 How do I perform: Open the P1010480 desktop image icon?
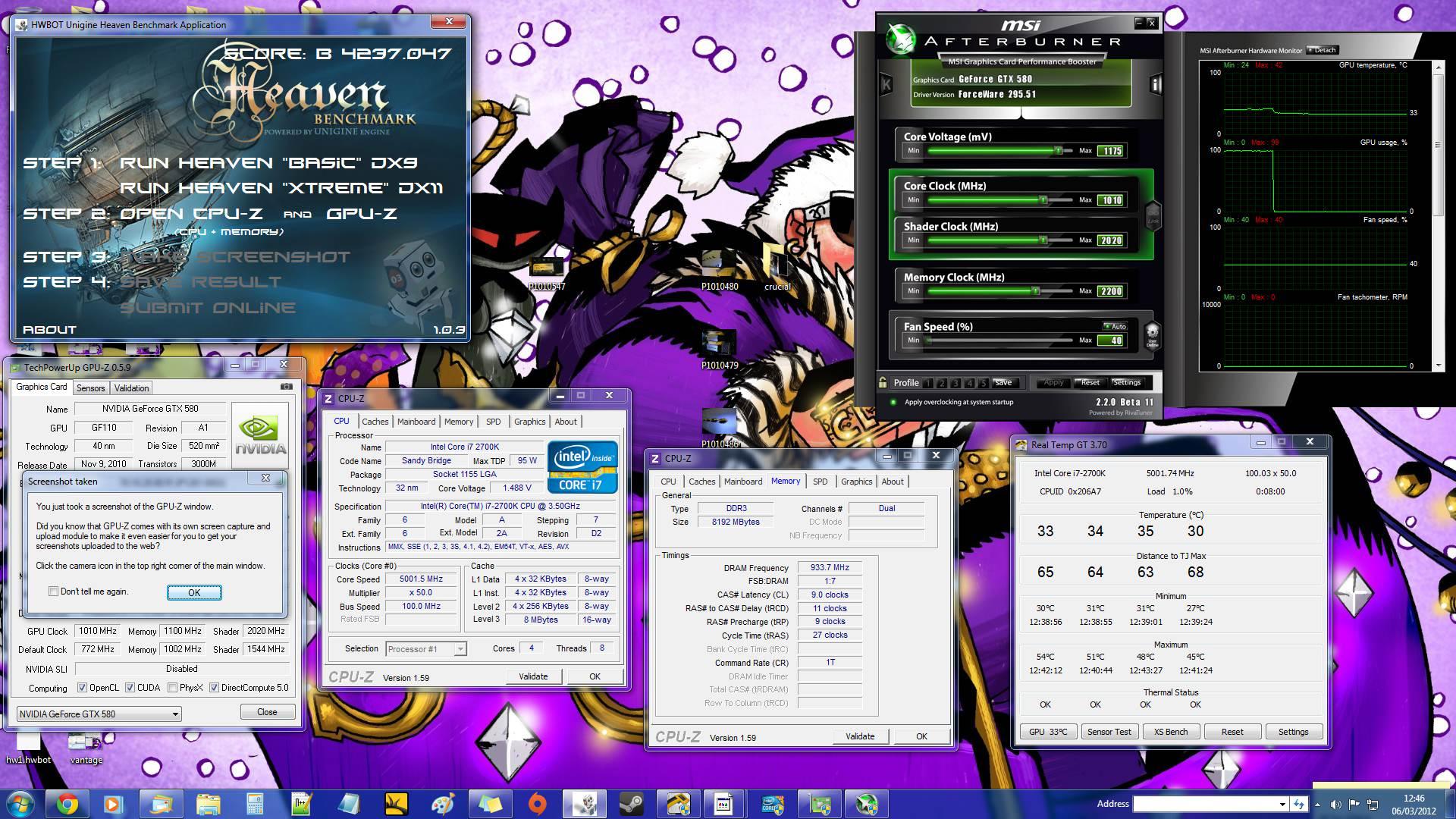pyautogui.click(x=720, y=271)
